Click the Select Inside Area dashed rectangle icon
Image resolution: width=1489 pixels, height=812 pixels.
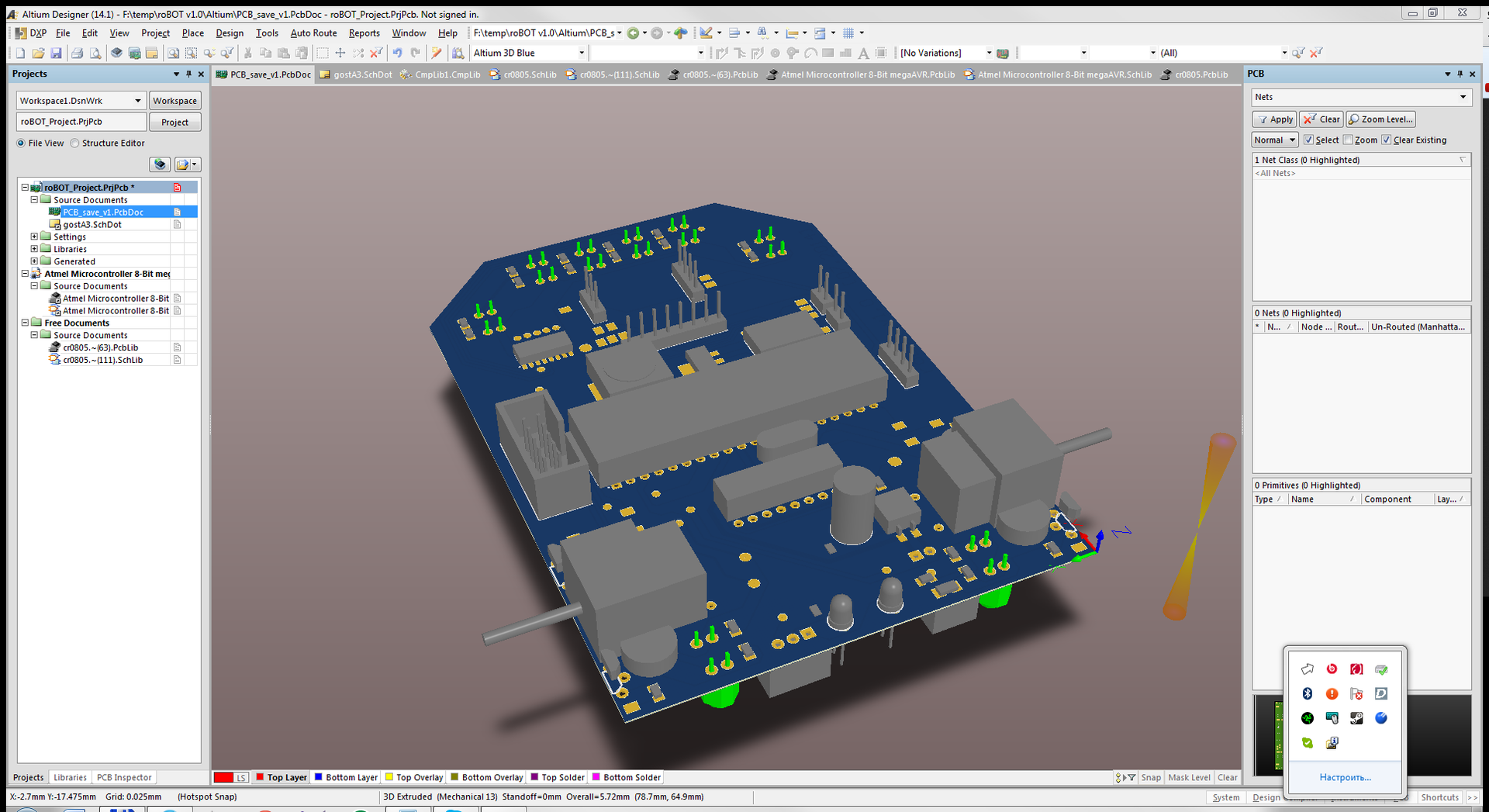(322, 53)
